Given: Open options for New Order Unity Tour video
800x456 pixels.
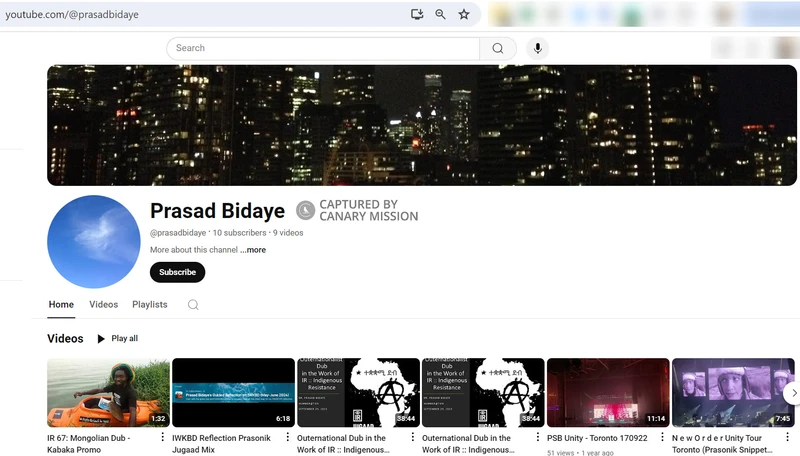Looking at the screenshot, I should coord(787,437).
